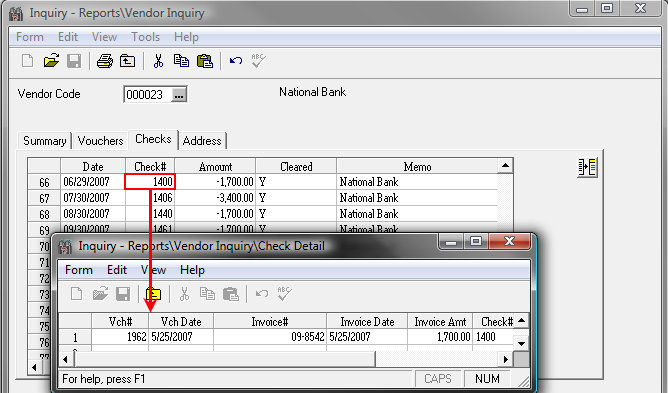Screen dimensions: 668x393
Task: Click the Check Detail grid scroll-down arrow
Action: click(x=521, y=343)
